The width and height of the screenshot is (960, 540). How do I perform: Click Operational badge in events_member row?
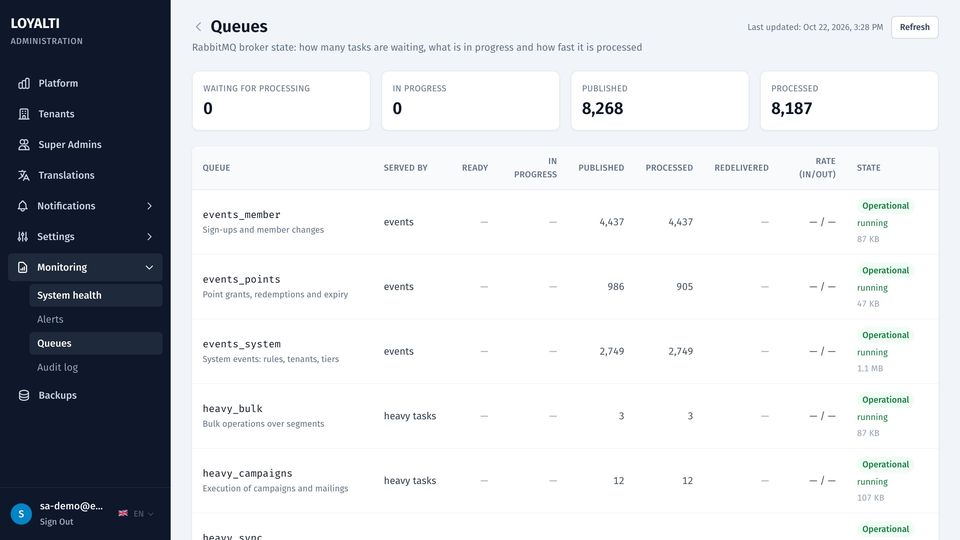(885, 206)
